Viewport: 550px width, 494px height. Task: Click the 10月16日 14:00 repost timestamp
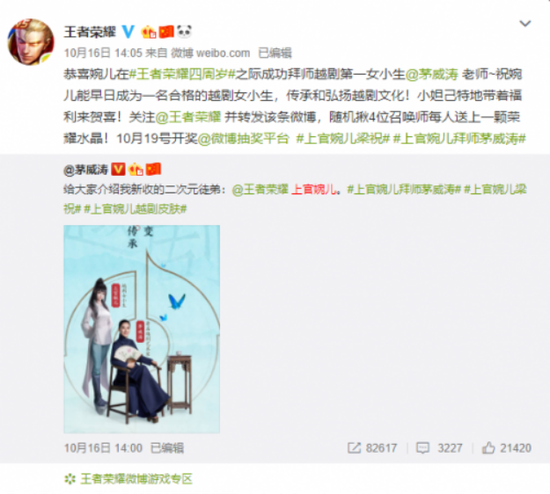(103, 448)
